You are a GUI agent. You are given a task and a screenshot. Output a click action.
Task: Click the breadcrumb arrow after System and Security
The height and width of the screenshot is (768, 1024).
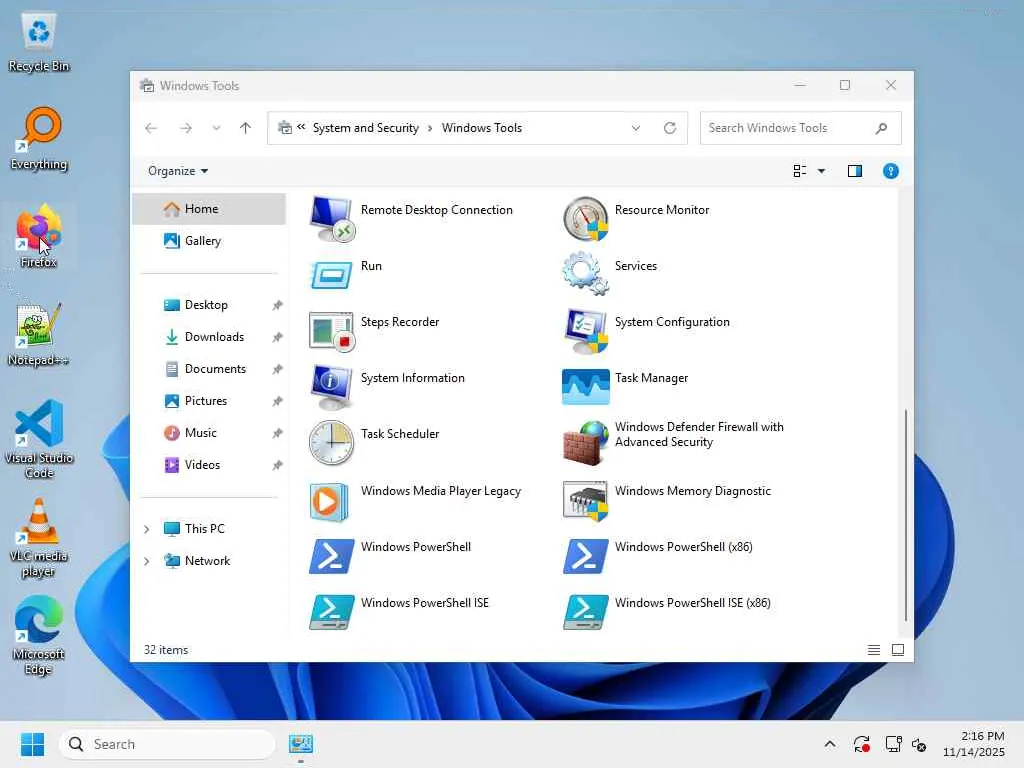point(430,128)
